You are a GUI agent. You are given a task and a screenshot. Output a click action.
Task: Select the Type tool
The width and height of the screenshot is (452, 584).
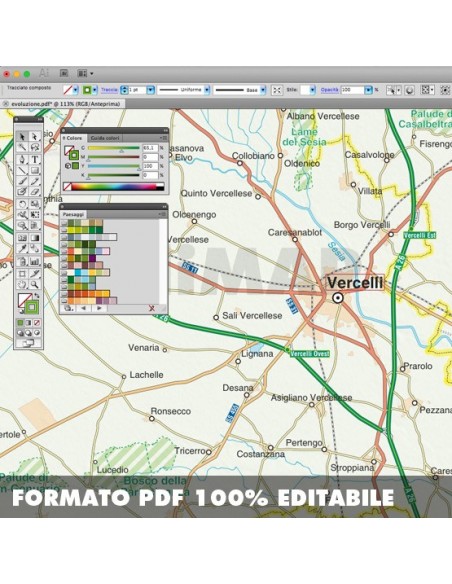point(35,159)
